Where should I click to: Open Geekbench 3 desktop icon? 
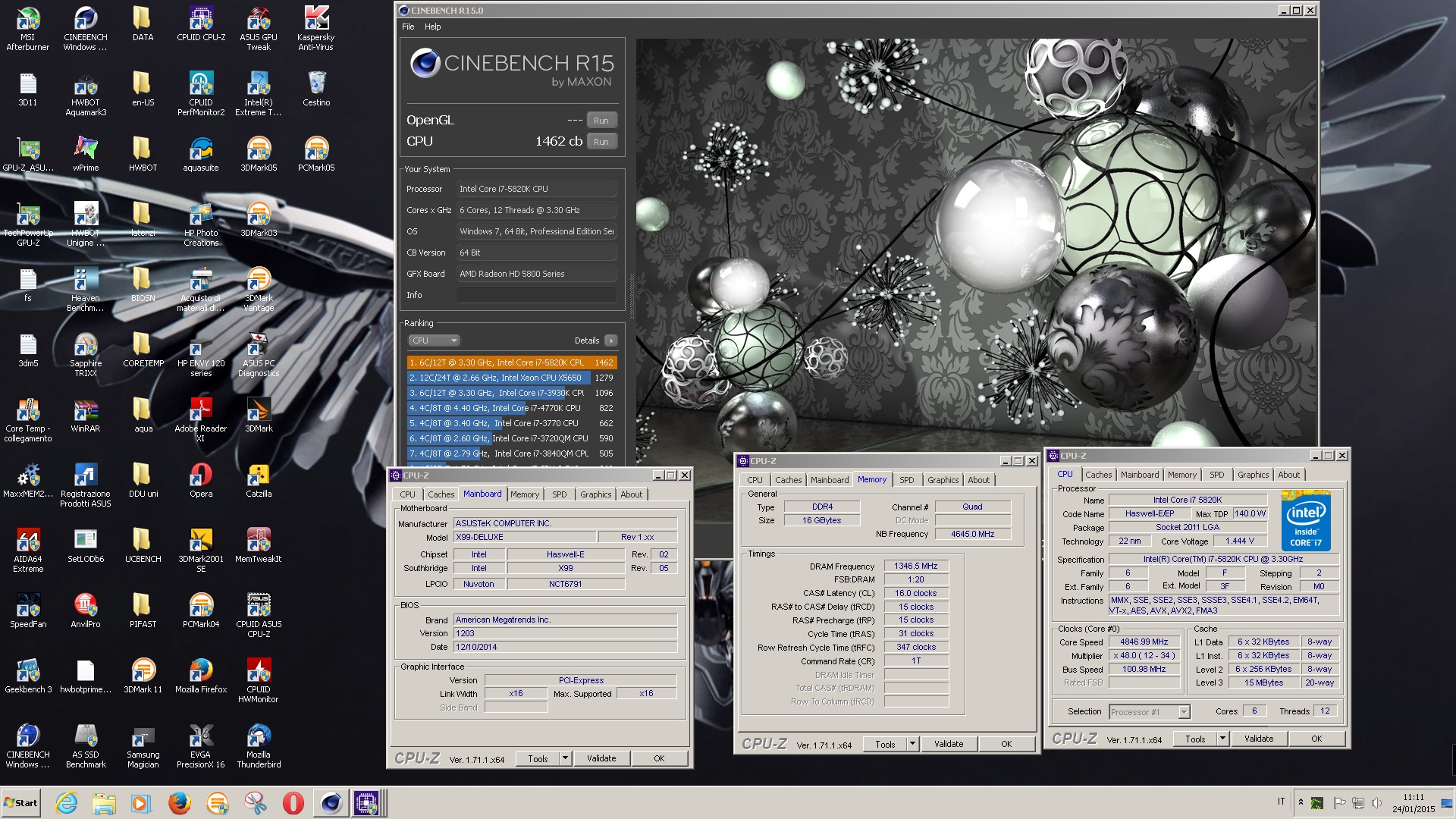(x=28, y=676)
